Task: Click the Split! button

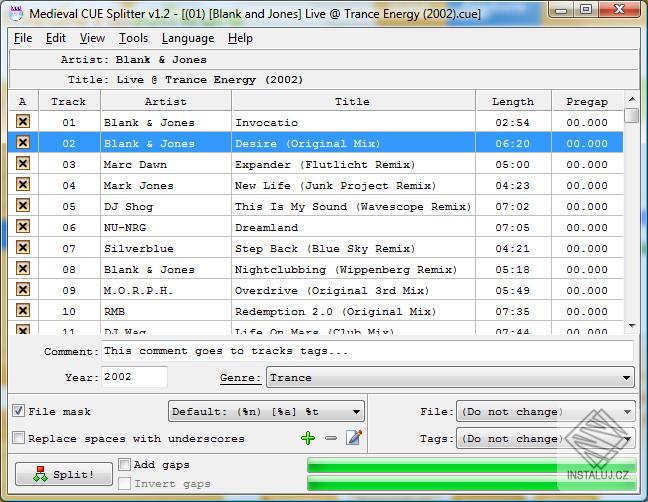Action: point(64,474)
